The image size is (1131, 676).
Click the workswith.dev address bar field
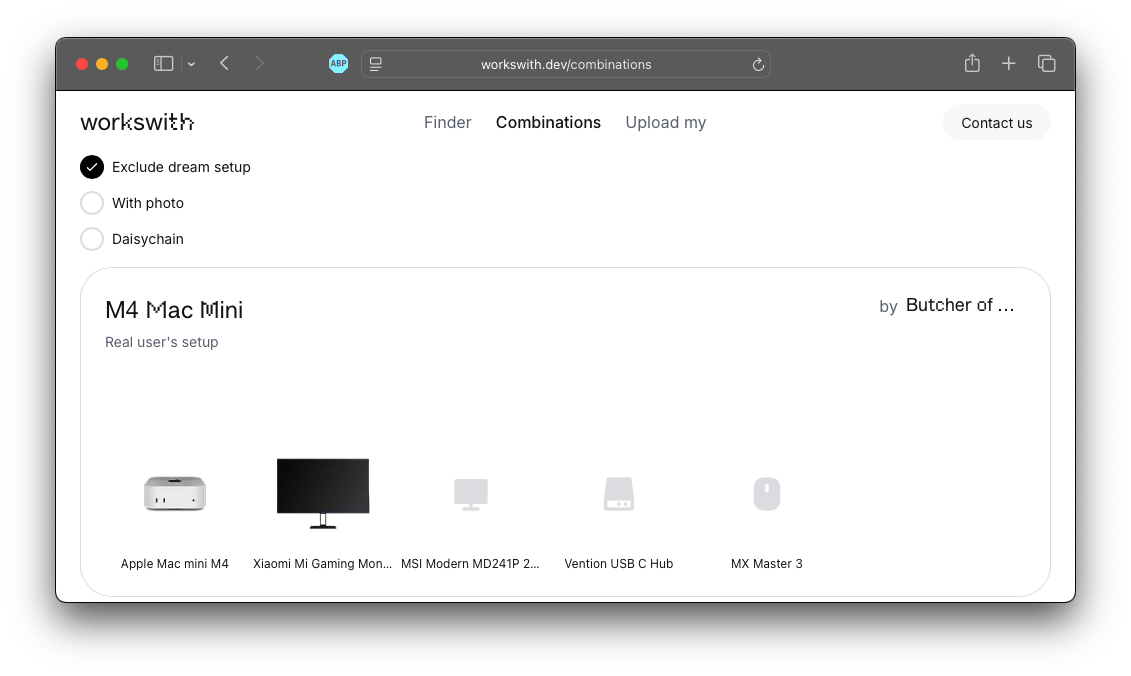tap(566, 64)
